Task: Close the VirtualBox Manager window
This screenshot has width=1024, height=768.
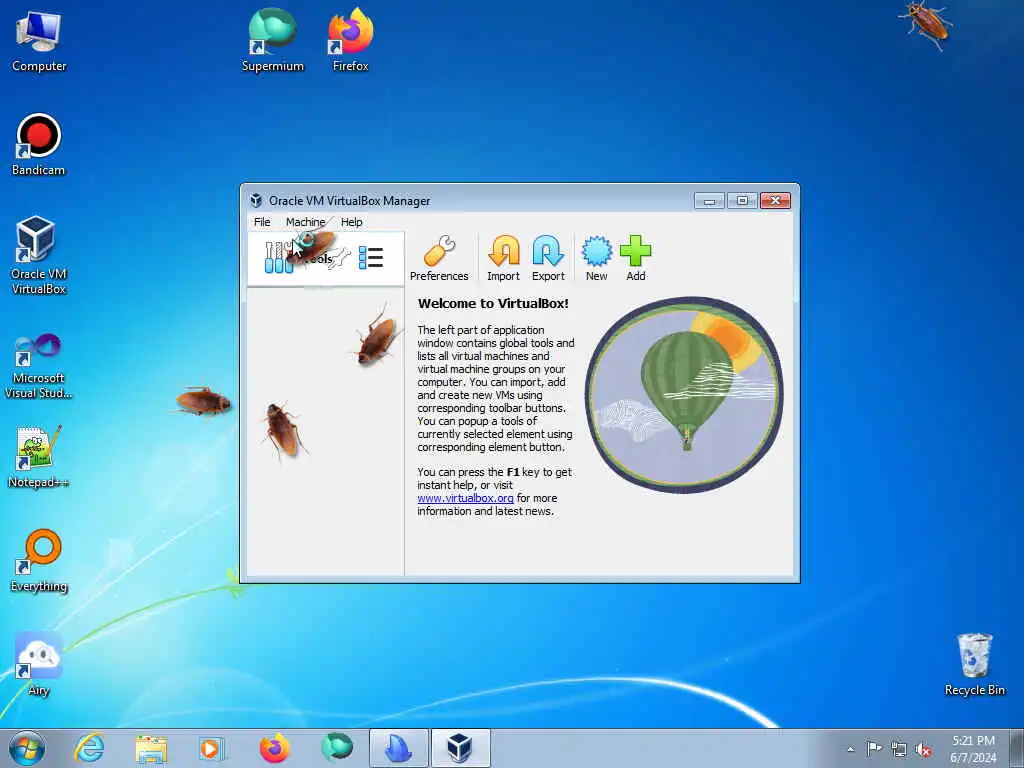Action: point(775,200)
